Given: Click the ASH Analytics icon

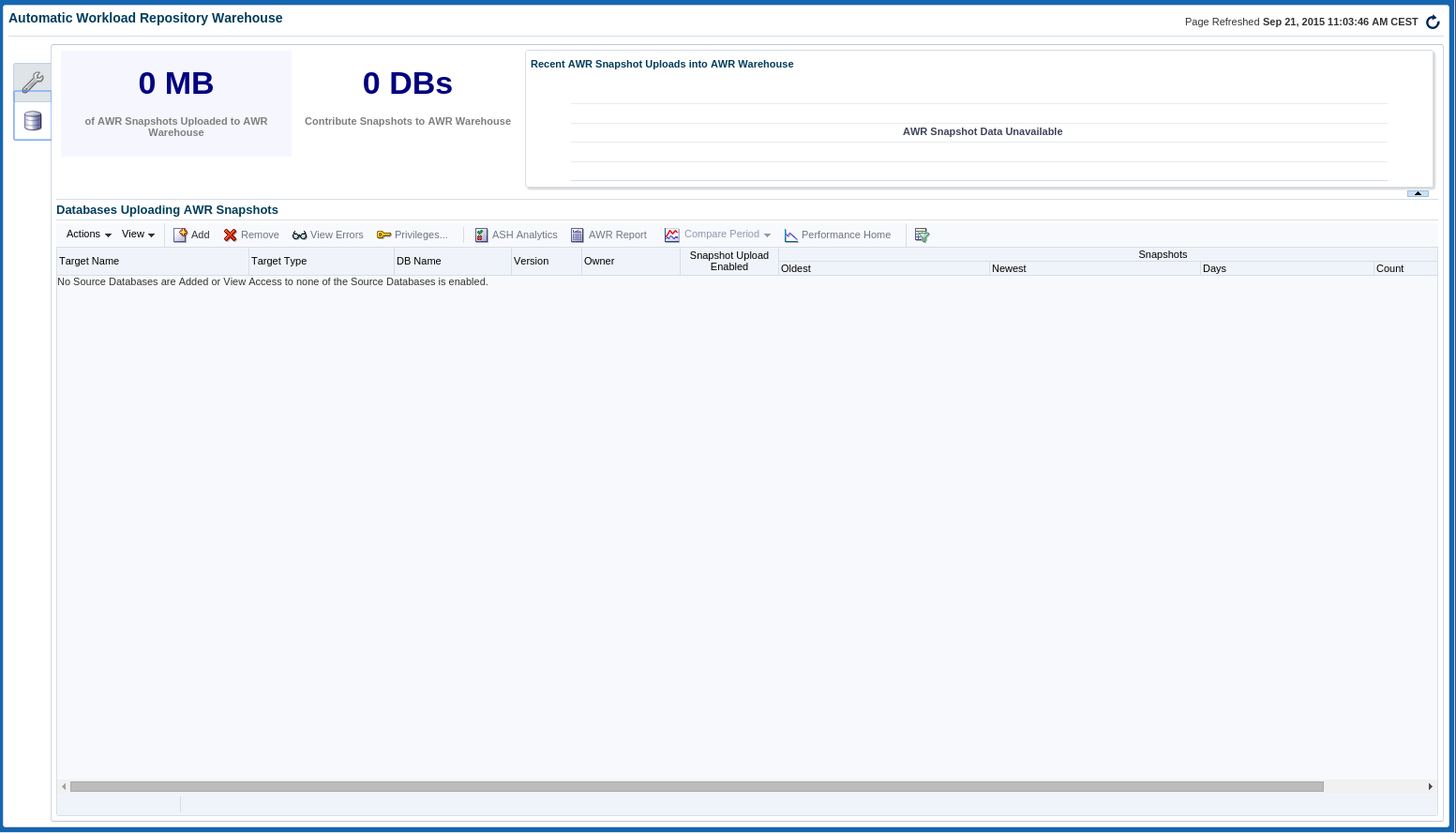Looking at the screenshot, I should (x=481, y=235).
